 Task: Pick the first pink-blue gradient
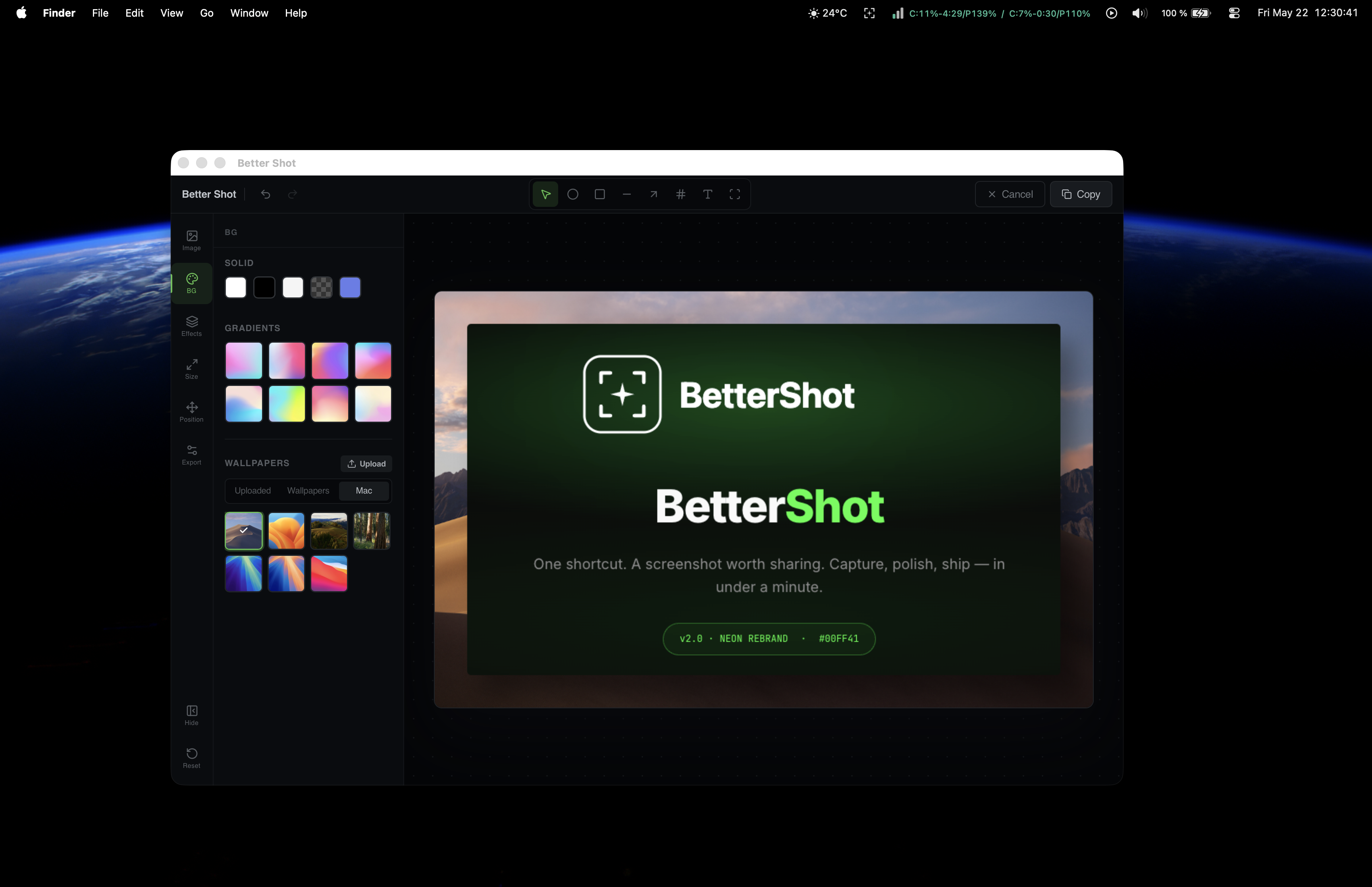coord(244,361)
